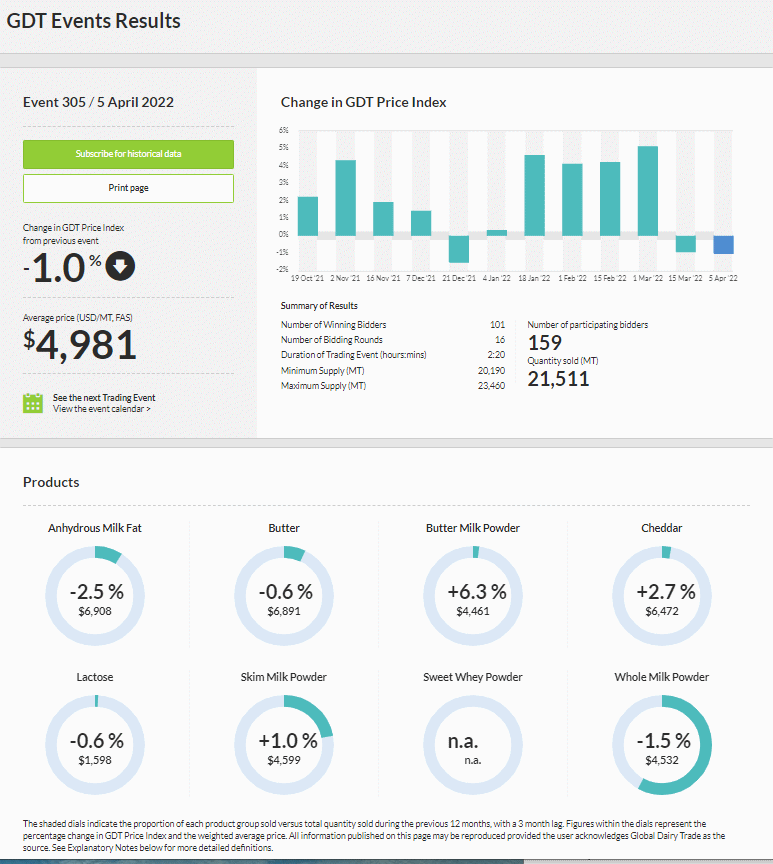Click the $4,532 Whole Milk Powder price

click(662, 760)
